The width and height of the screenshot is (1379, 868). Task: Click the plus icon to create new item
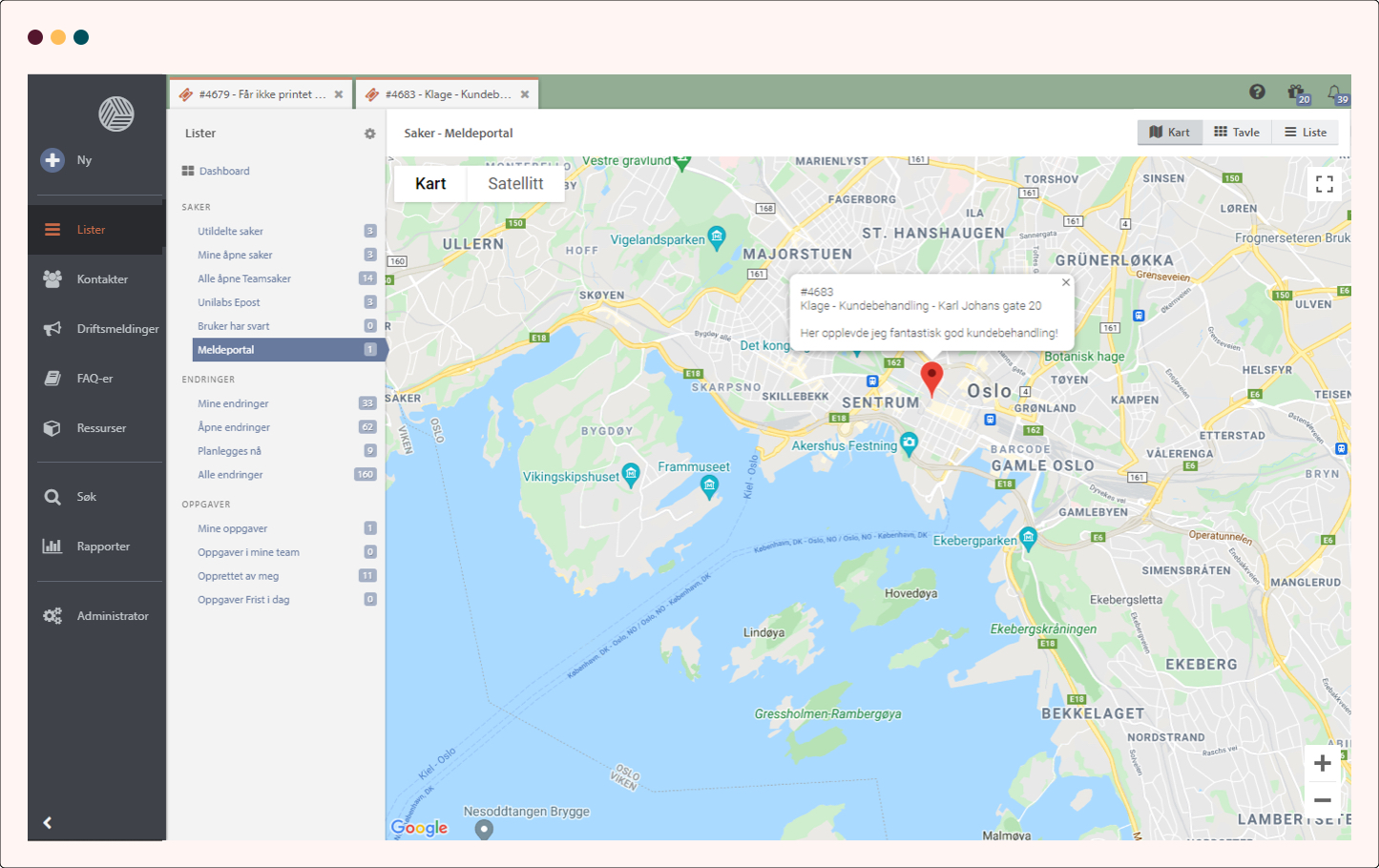pos(53,160)
